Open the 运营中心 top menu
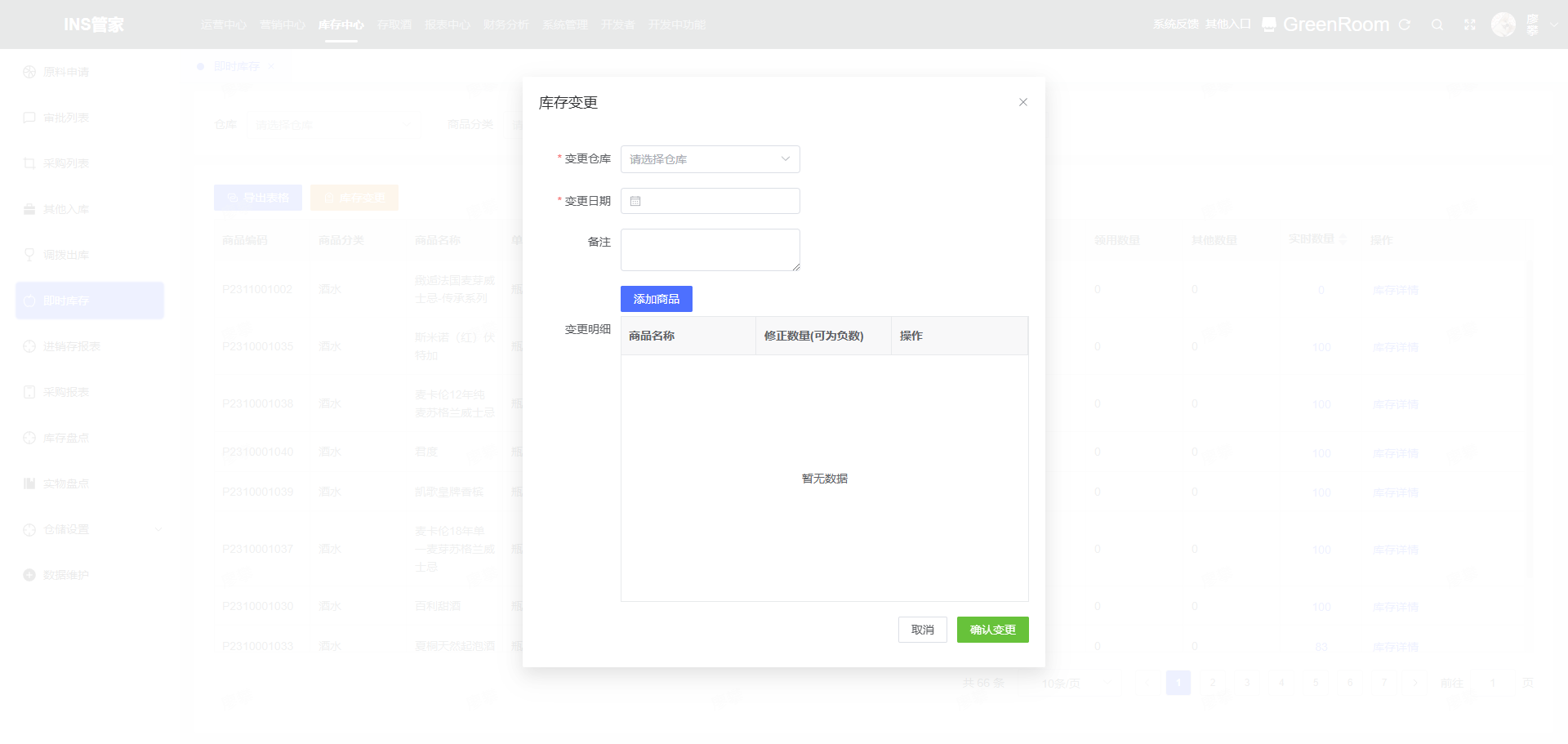Viewport: 1568px width, 744px height. point(223,25)
